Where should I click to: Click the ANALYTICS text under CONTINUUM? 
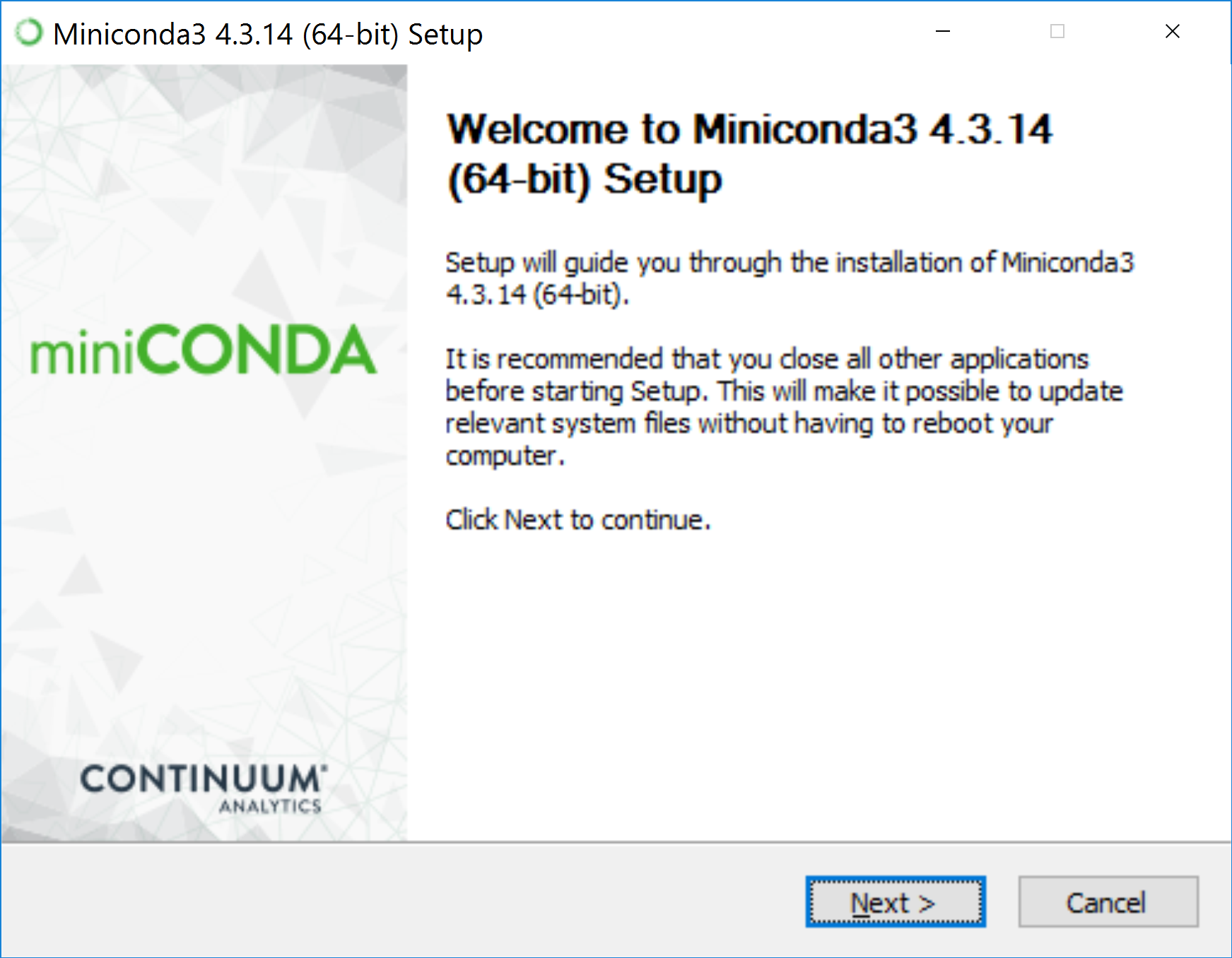(x=269, y=804)
